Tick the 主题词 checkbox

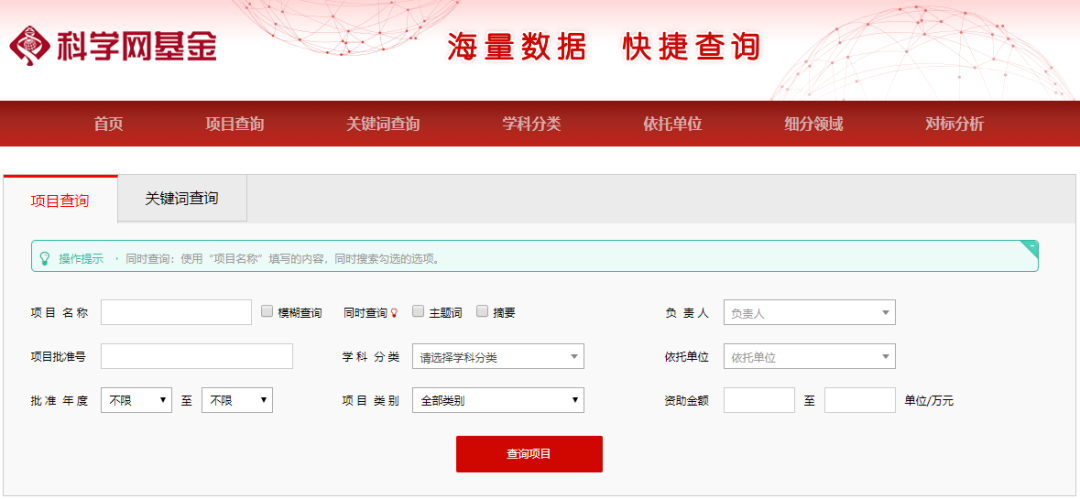(x=418, y=312)
